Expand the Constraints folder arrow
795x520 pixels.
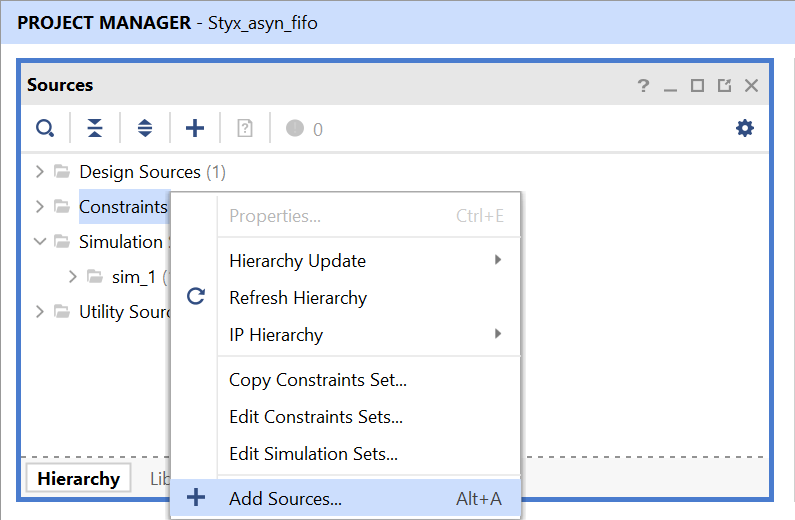coord(39,207)
